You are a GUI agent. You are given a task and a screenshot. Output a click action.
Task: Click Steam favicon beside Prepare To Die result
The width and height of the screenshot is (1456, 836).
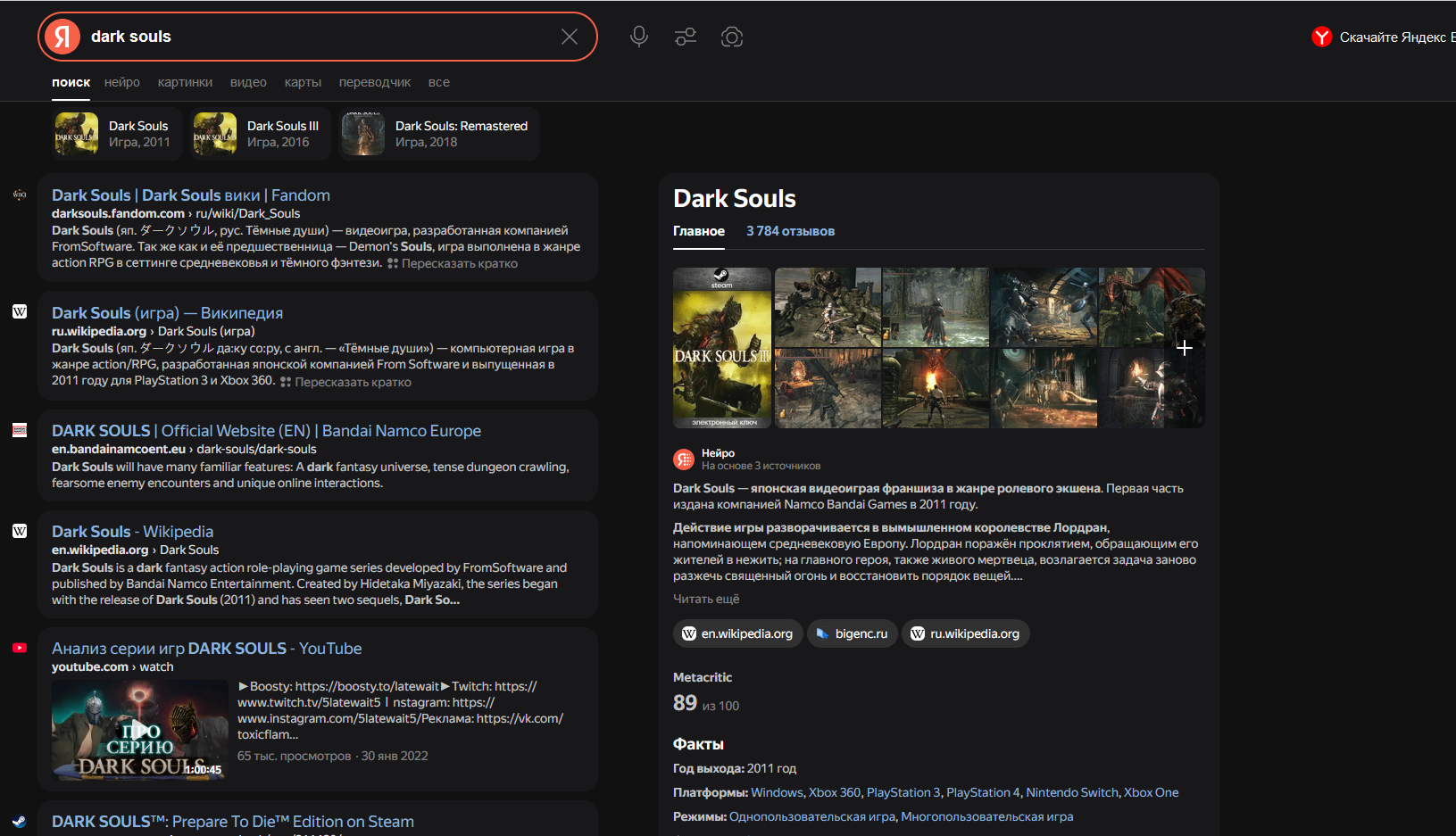20,821
